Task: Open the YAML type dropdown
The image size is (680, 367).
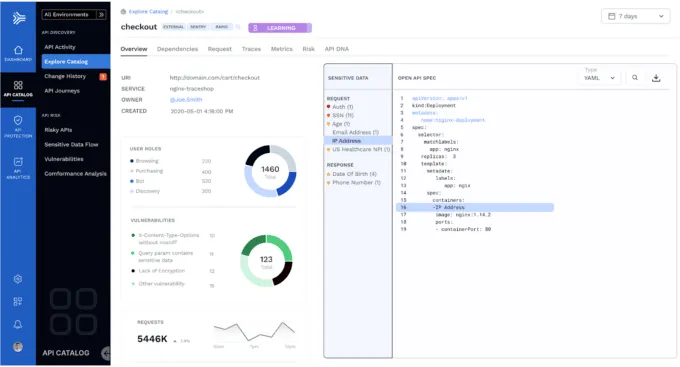Action: coord(599,78)
